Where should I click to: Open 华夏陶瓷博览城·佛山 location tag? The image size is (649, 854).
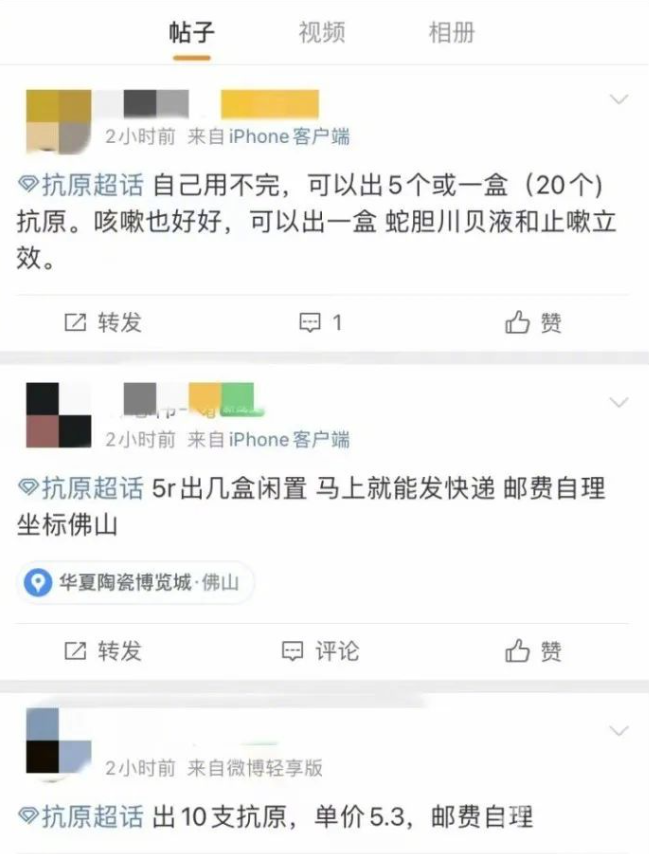coord(136,583)
